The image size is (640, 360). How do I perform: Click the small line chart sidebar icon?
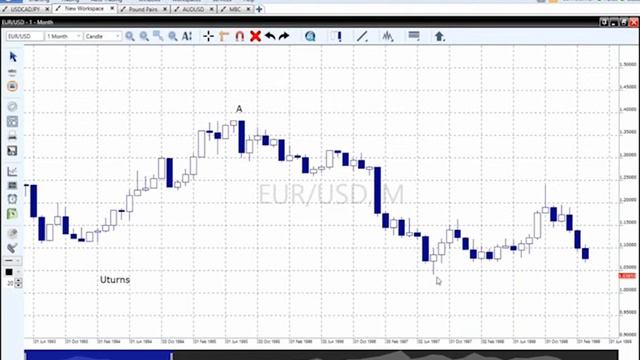pyautogui.click(x=12, y=171)
